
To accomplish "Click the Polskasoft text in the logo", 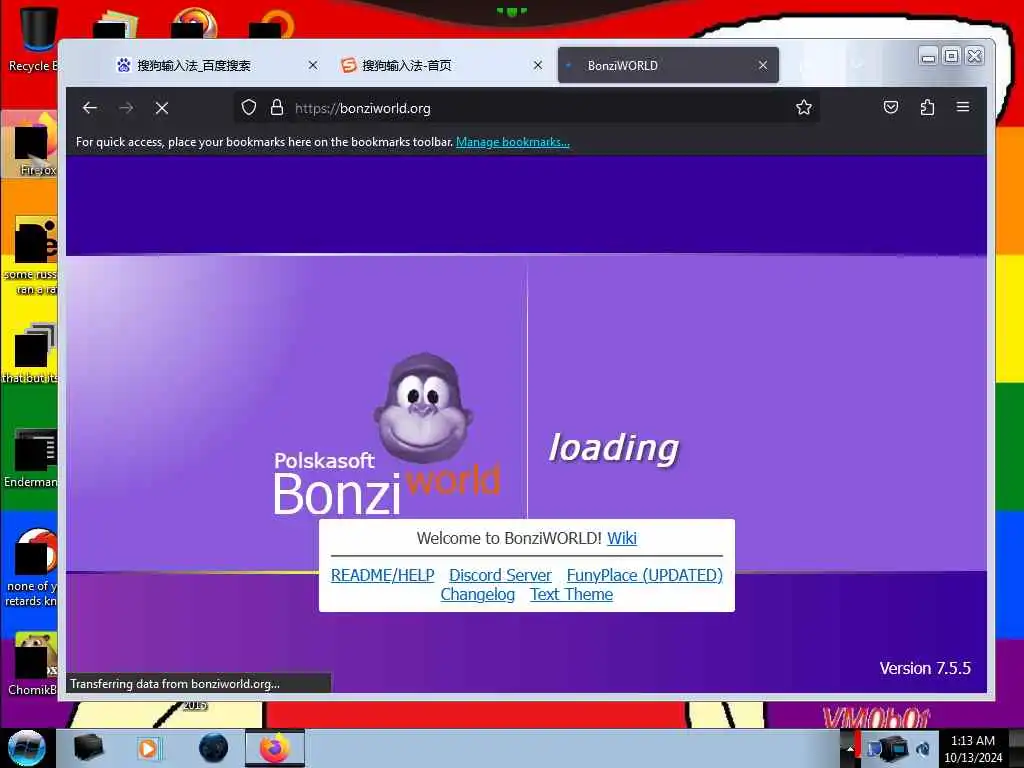I will tap(324, 460).
